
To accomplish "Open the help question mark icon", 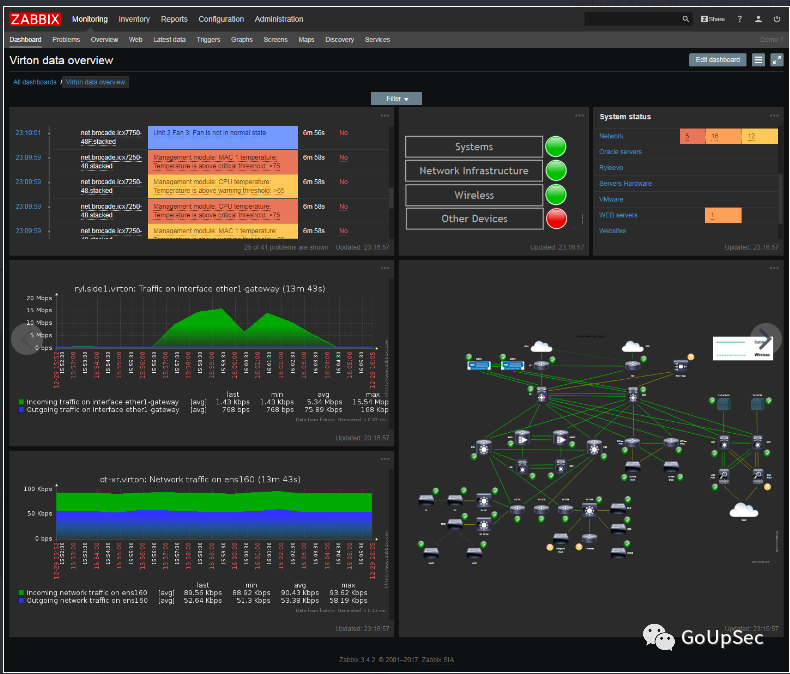I will click(740, 19).
